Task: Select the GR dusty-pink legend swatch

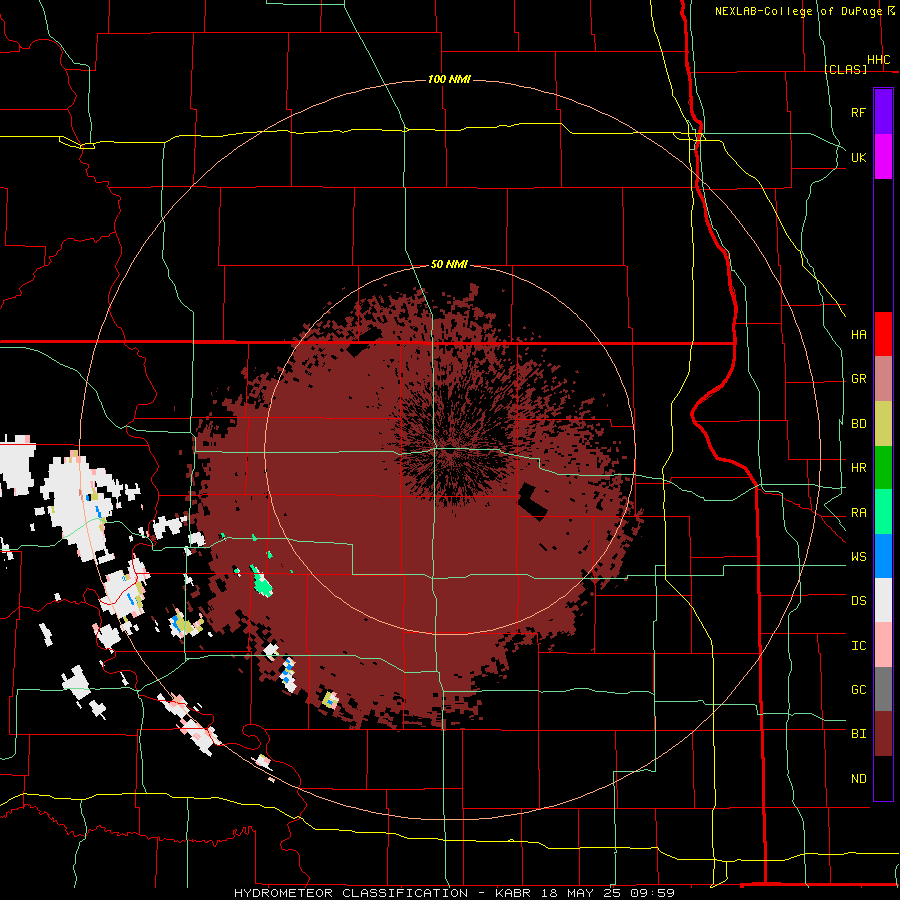Action: (883, 379)
